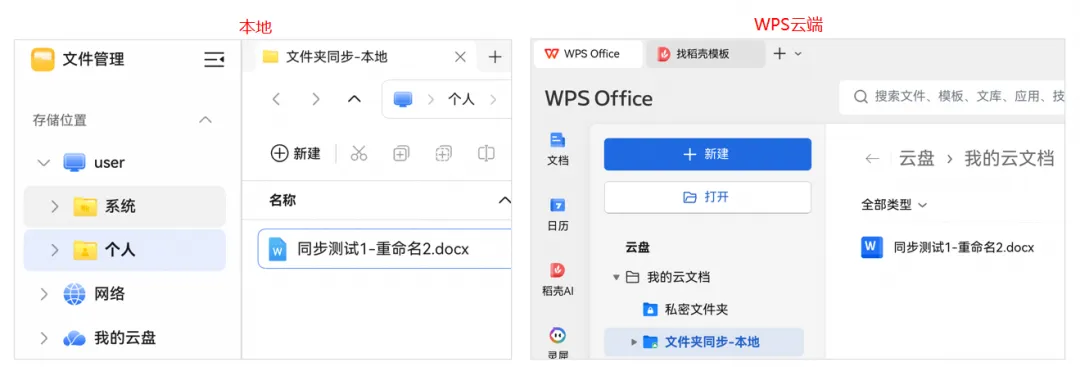
Task: Expand the 系统 folder node
Action: 54,206
